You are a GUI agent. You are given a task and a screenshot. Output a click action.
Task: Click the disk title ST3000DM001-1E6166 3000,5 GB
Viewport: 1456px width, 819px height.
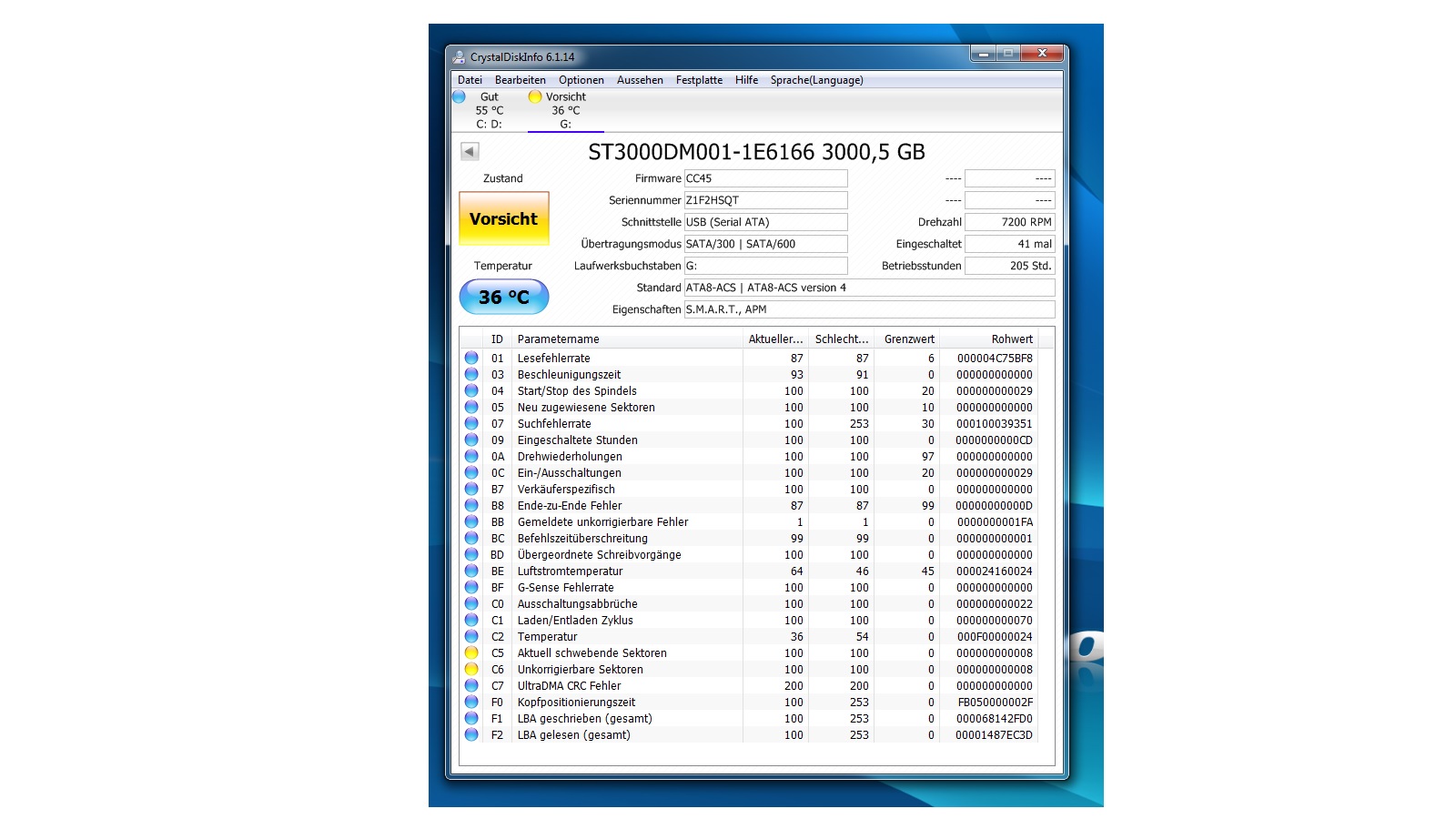(x=756, y=152)
